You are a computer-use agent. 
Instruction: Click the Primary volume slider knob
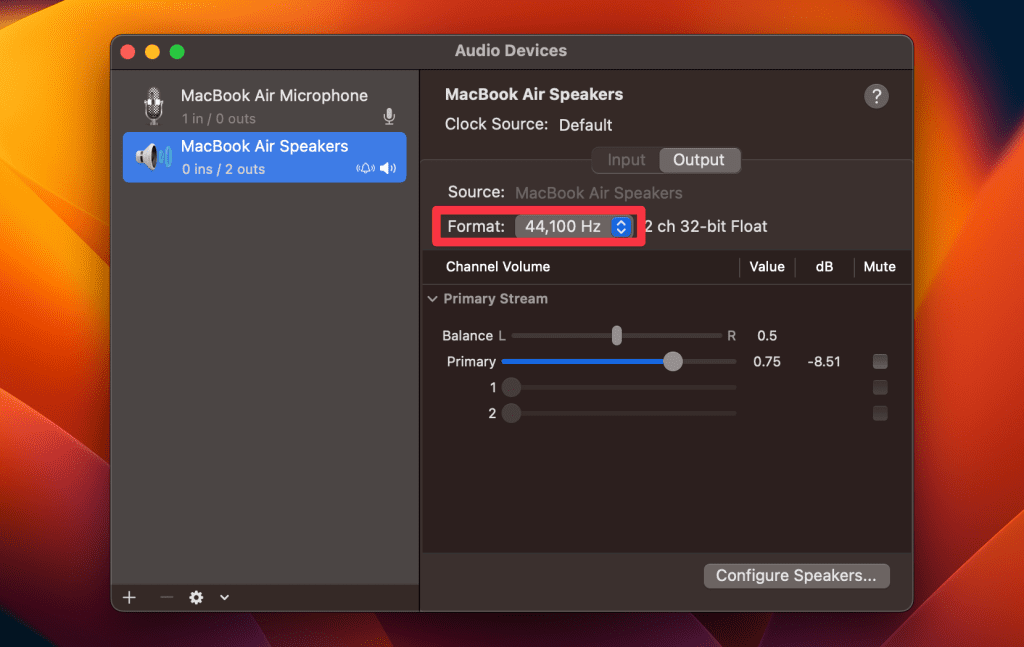673,361
